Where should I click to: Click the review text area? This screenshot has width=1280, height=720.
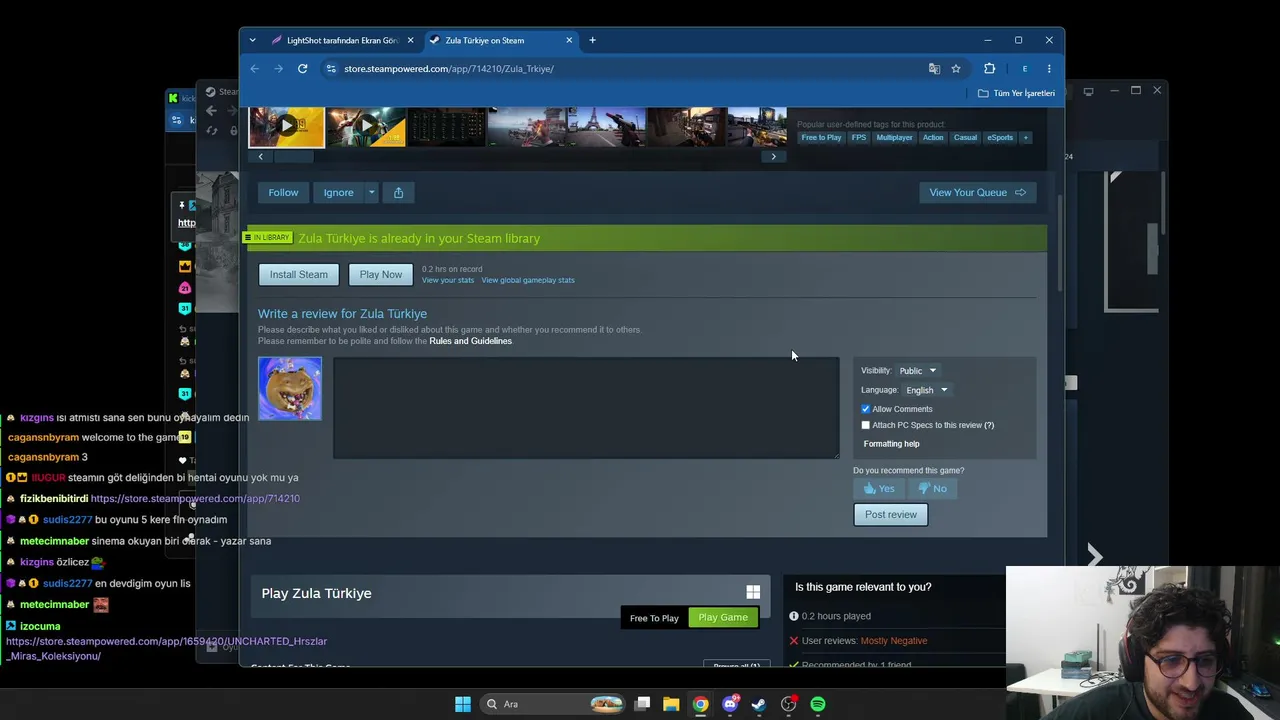[586, 408]
